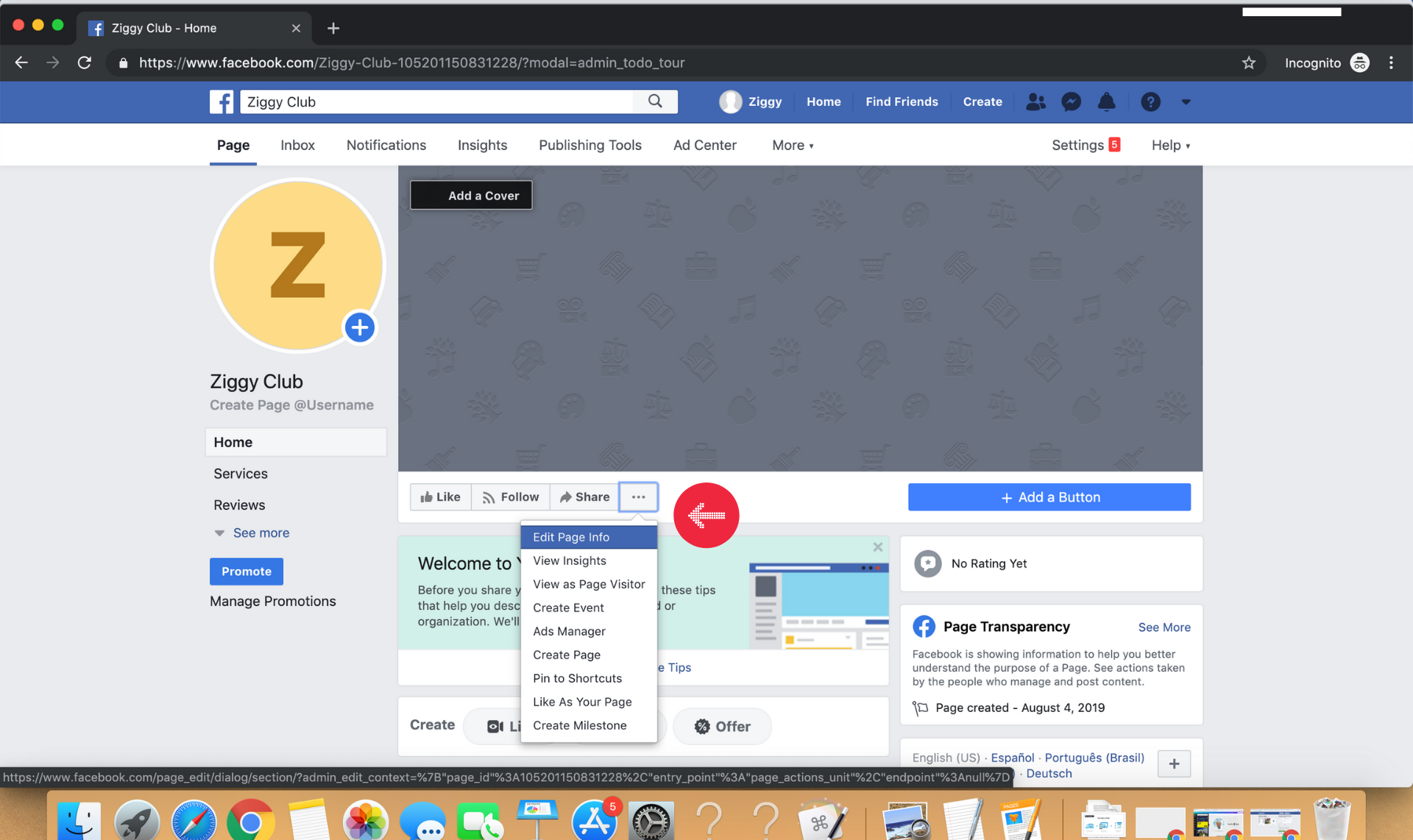Click the Page Transparency section header
The width and height of the screenshot is (1413, 840).
coord(1006,626)
